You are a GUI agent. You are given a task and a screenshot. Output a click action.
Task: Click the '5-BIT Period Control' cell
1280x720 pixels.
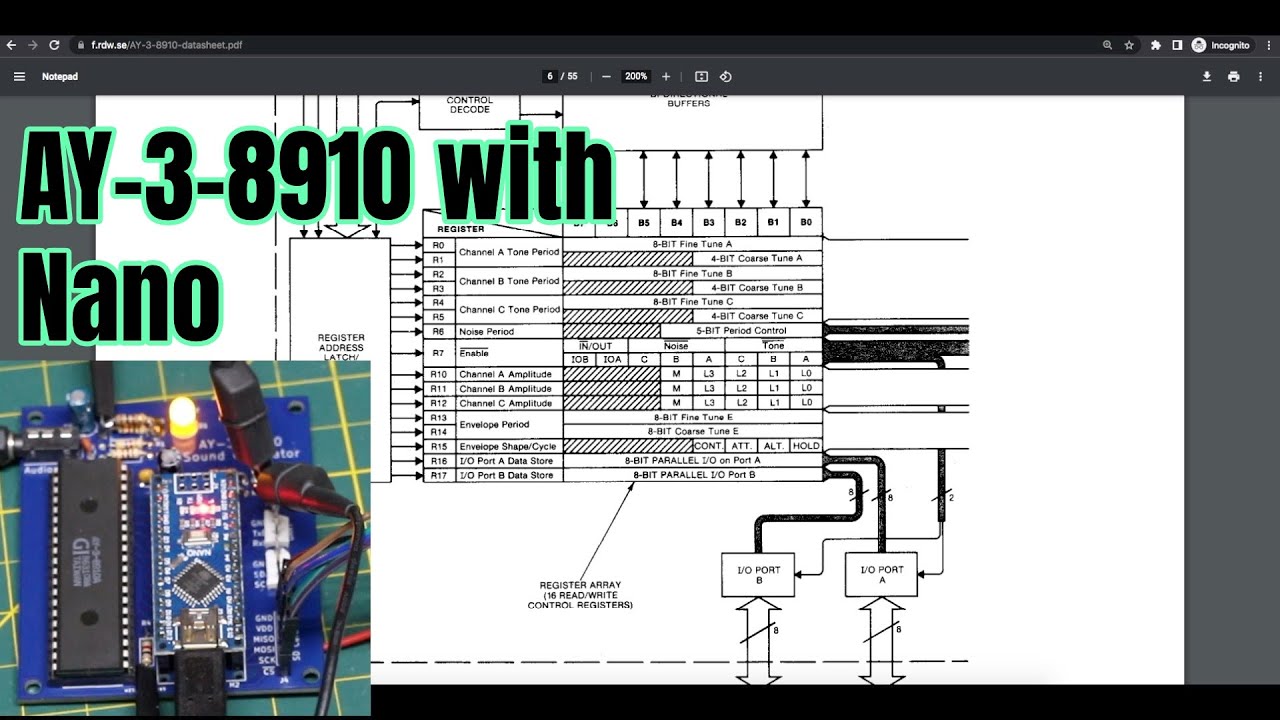coord(741,330)
